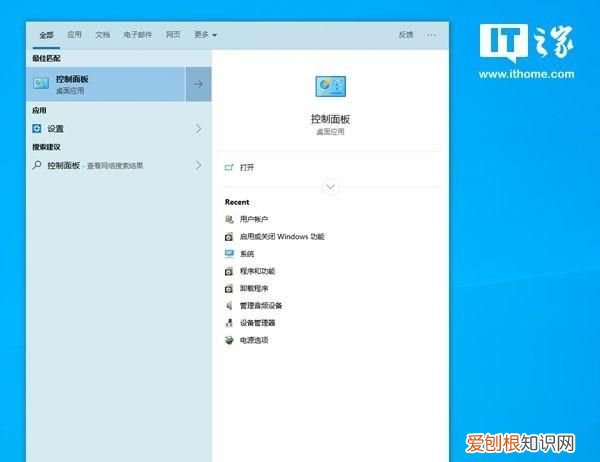The width and height of the screenshot is (600, 462).
Task: Click the 电源选项 icon
Action: (229, 340)
